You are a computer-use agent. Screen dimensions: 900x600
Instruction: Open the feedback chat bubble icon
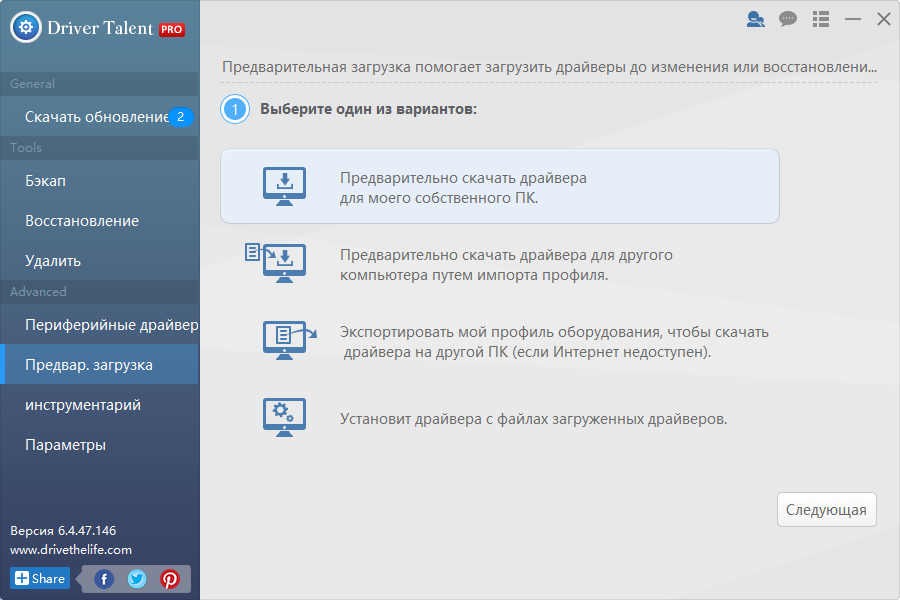788,19
